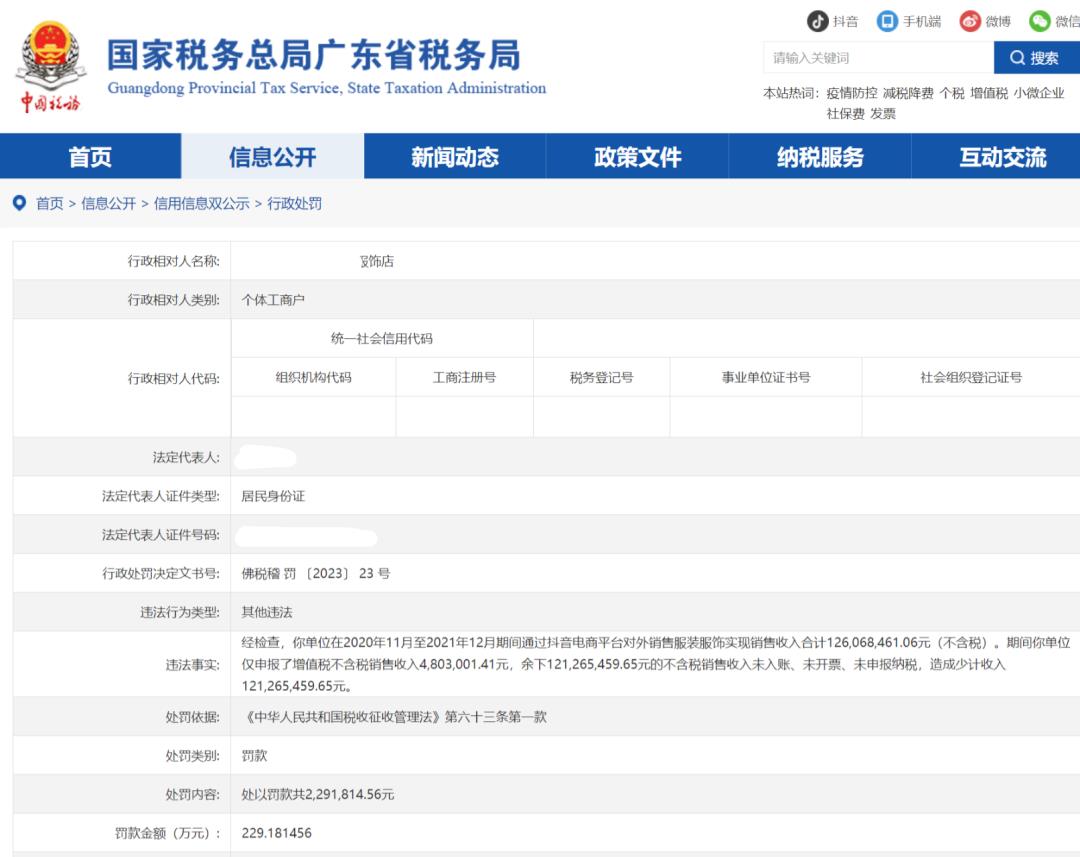Select the 信息公开 navigation tab
Image resolution: width=1080 pixels, height=857 pixels.
pos(272,157)
